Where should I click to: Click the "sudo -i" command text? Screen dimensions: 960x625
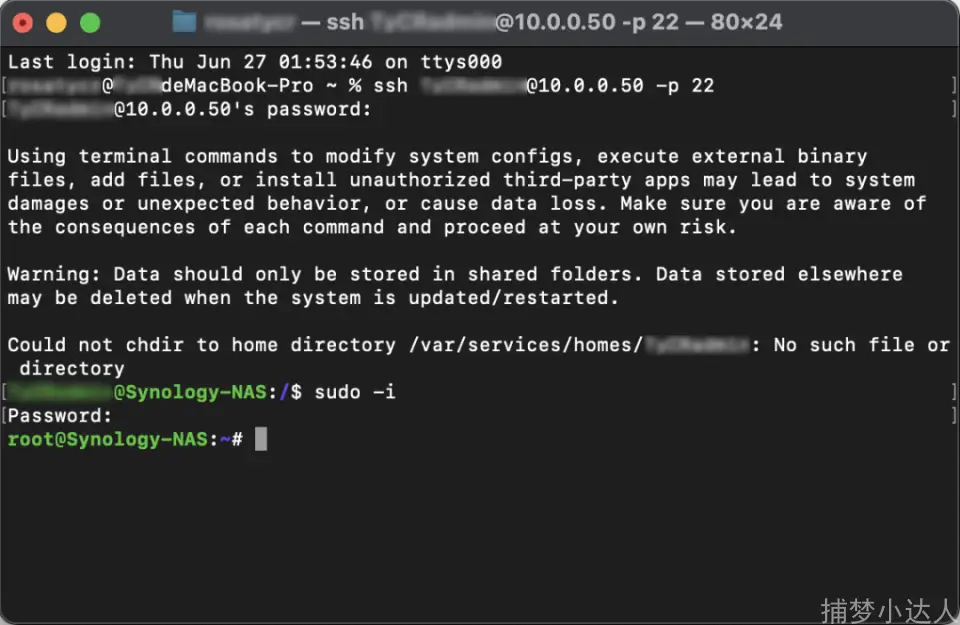(x=355, y=392)
